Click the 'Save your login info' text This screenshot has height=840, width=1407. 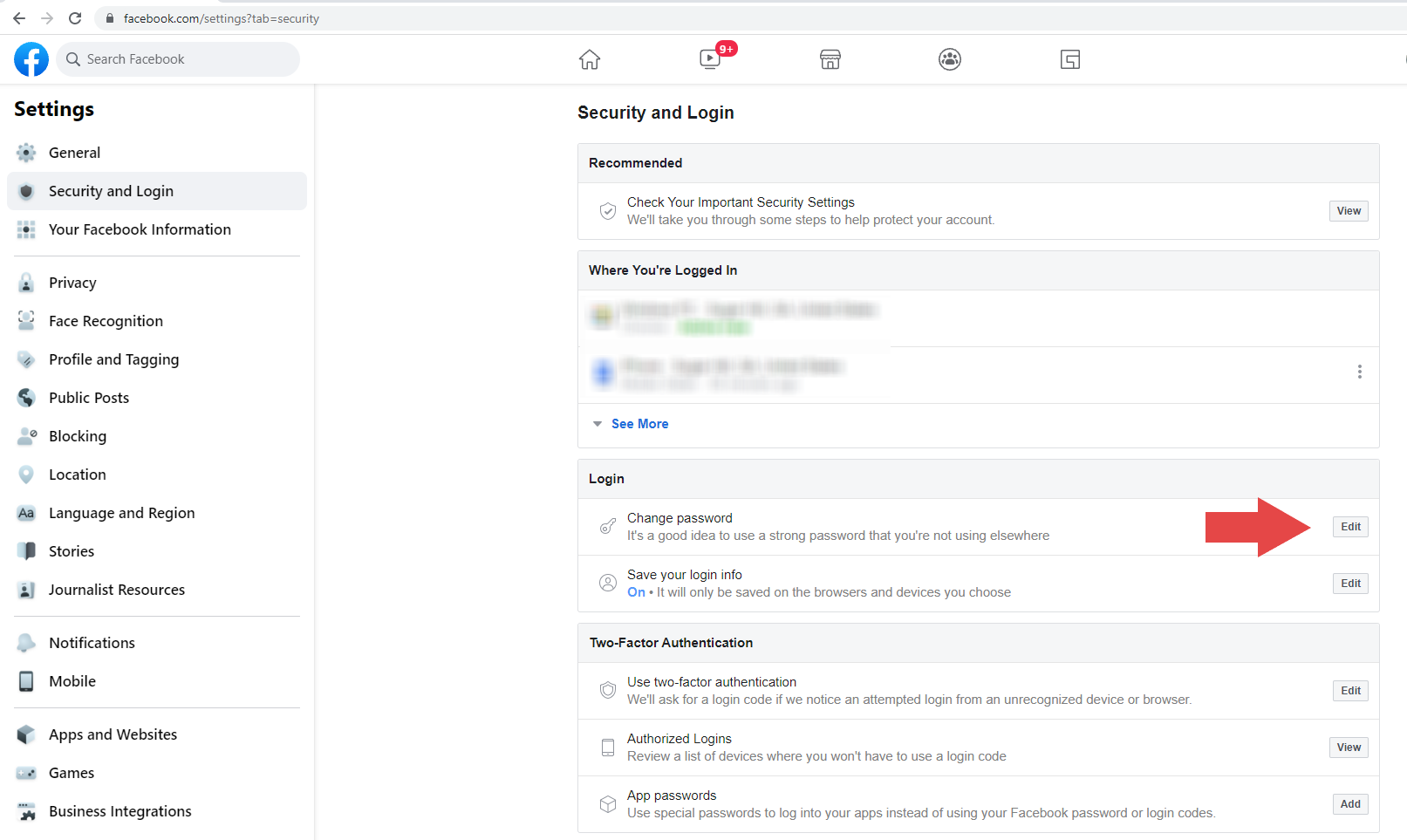click(x=685, y=575)
